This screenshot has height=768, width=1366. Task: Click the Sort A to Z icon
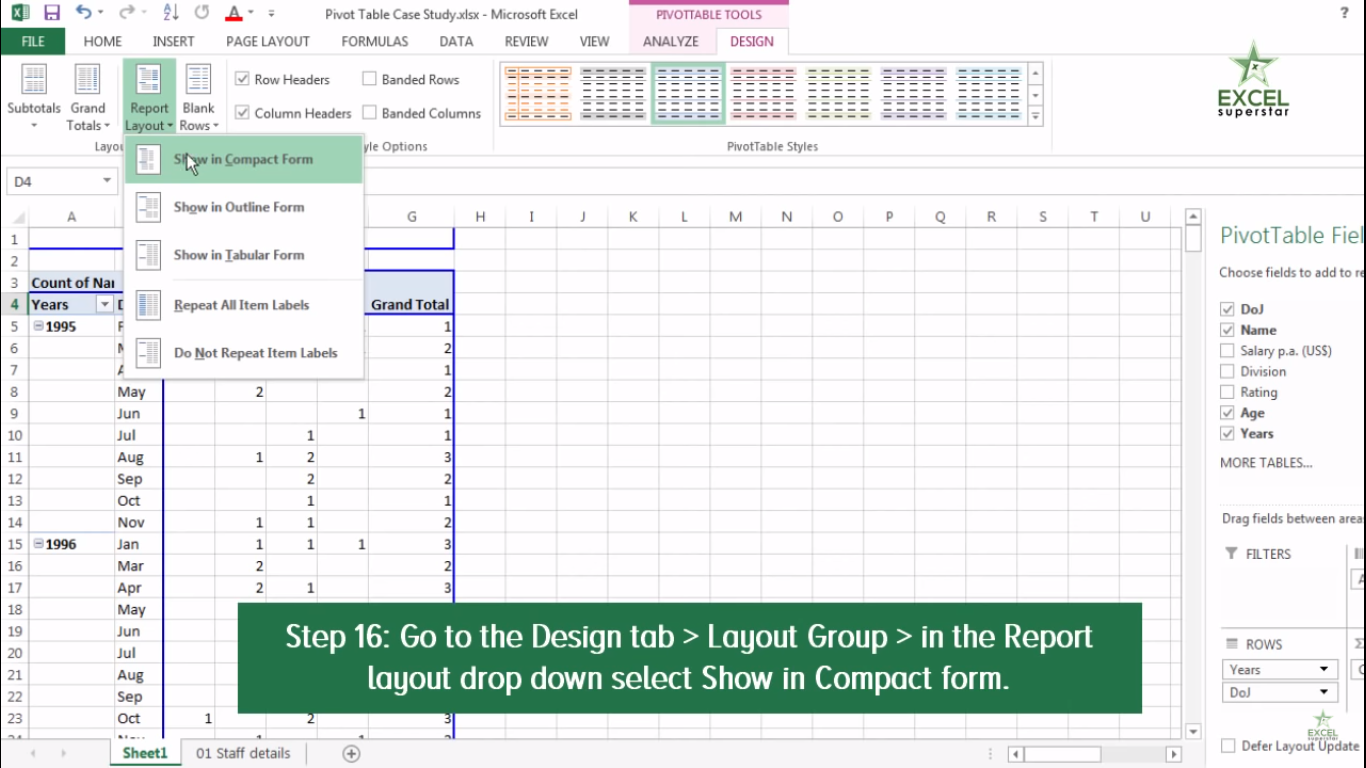pos(170,13)
